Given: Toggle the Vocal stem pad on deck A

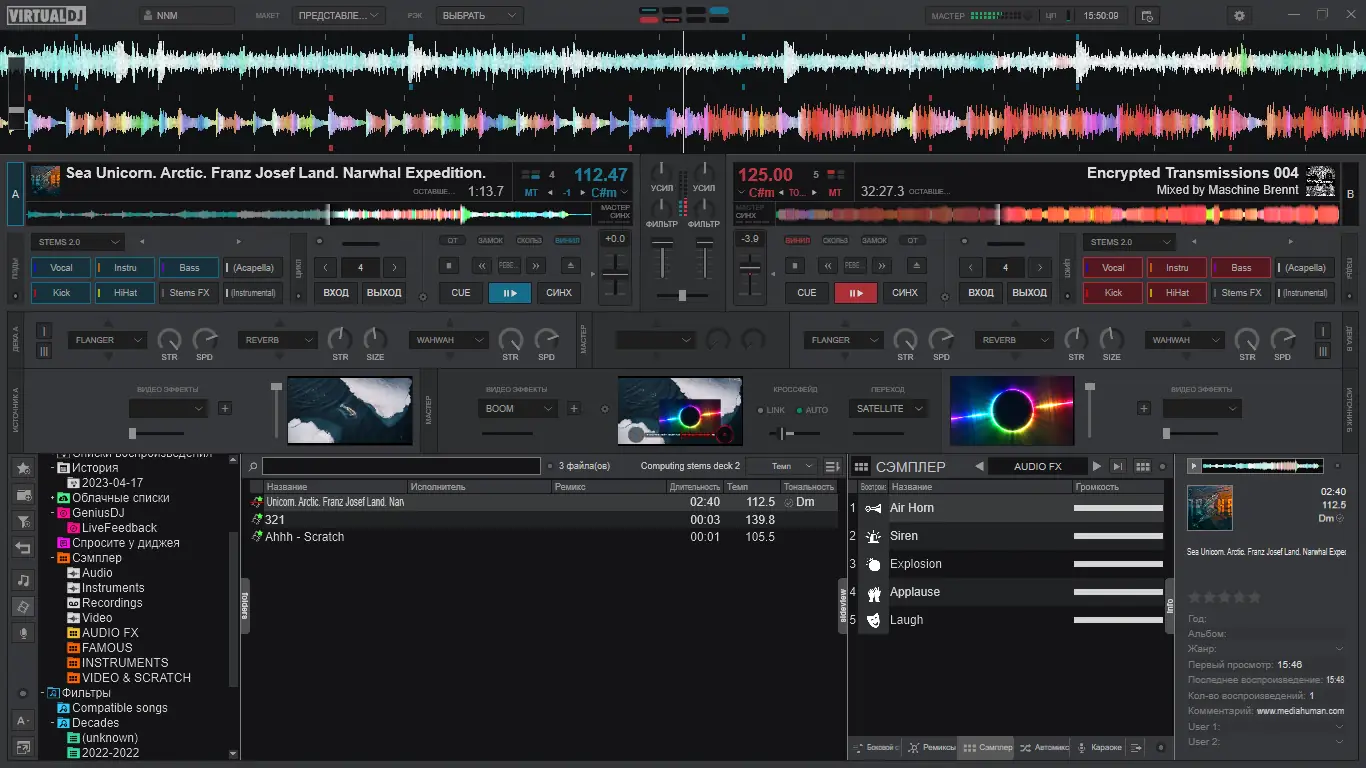Looking at the screenshot, I should click(x=62, y=268).
